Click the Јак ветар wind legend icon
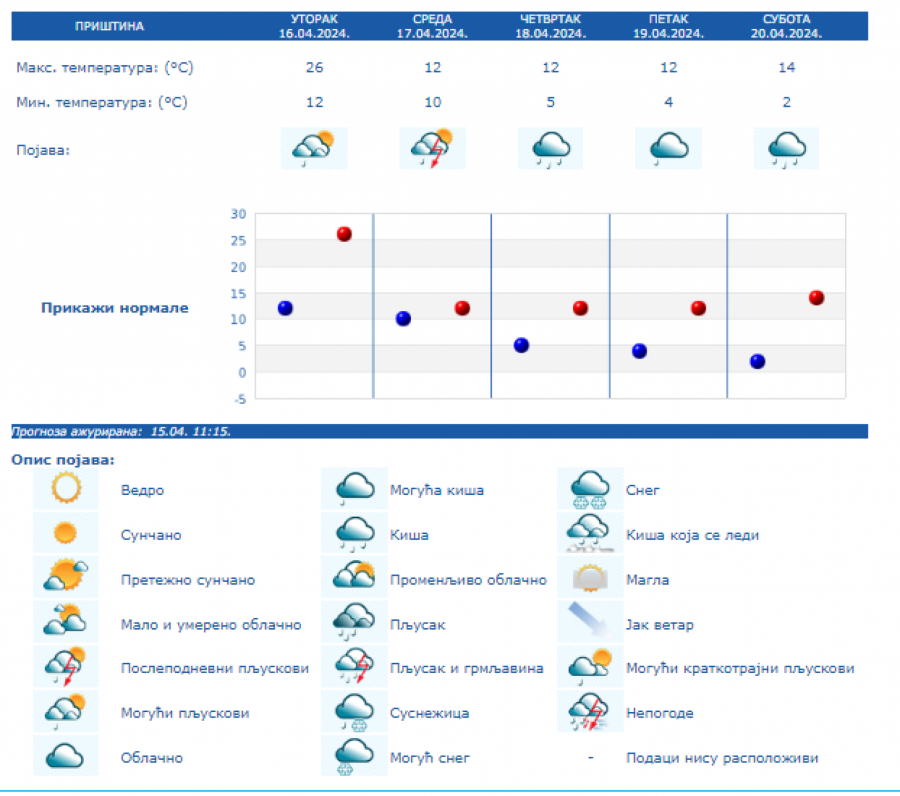The width and height of the screenshot is (900, 796). [x=590, y=624]
